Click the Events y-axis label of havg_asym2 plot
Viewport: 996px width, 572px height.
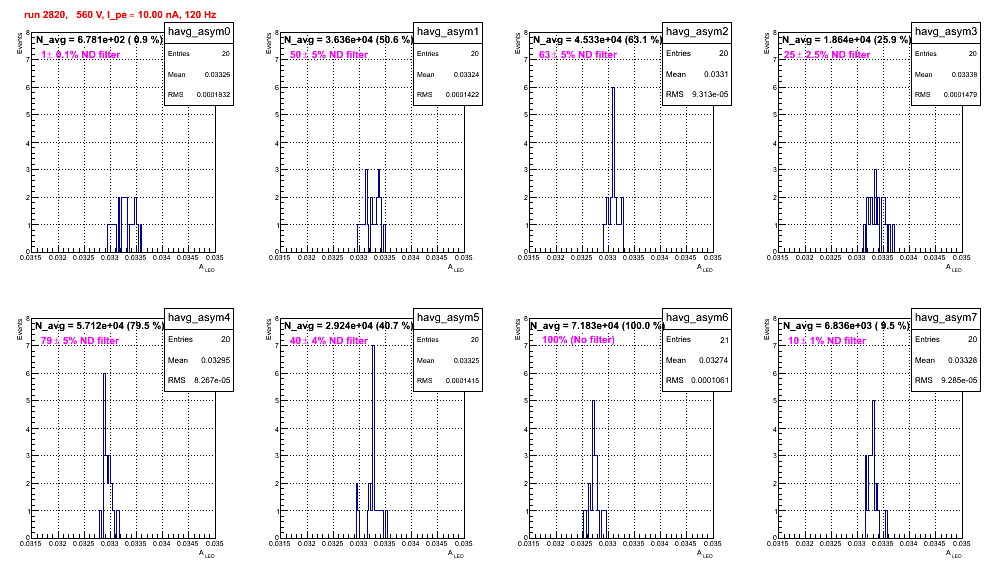coord(517,43)
